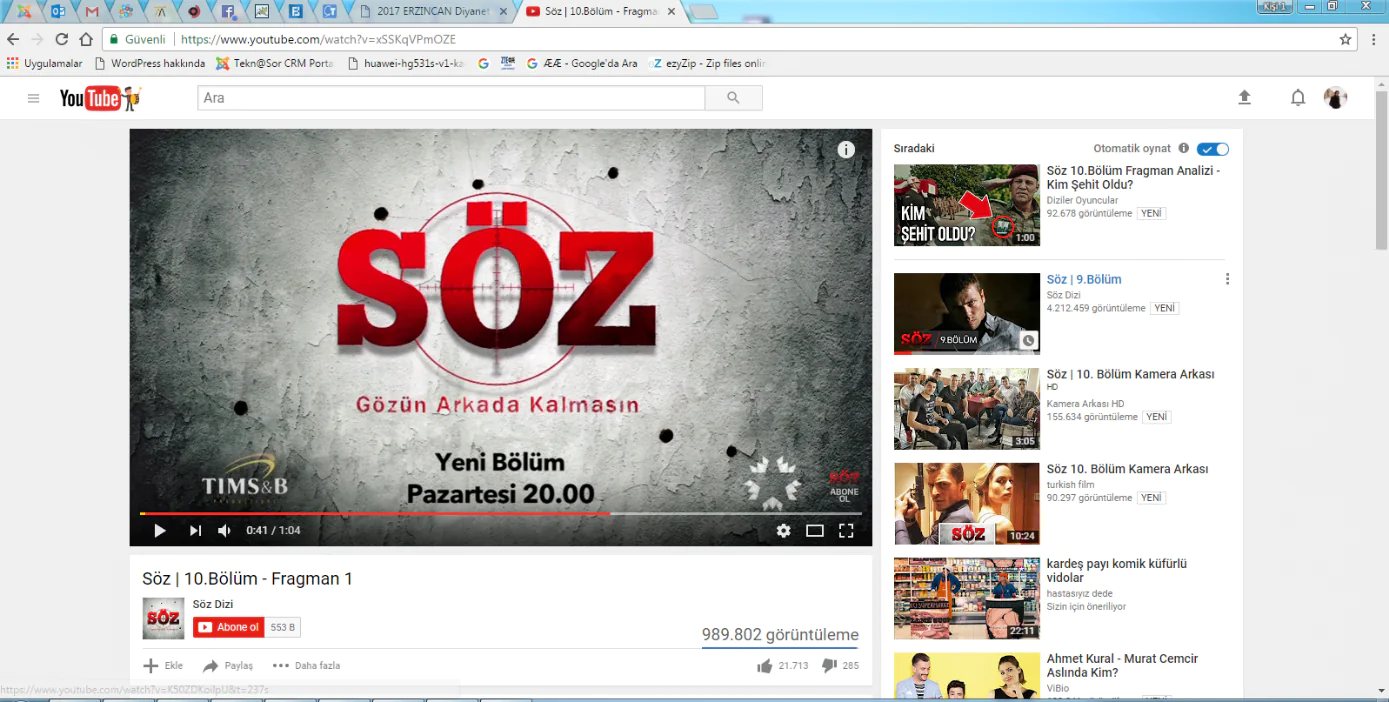1389x702 pixels.
Task: Click the 989.802 görüntüleme view count
Action: coord(780,635)
